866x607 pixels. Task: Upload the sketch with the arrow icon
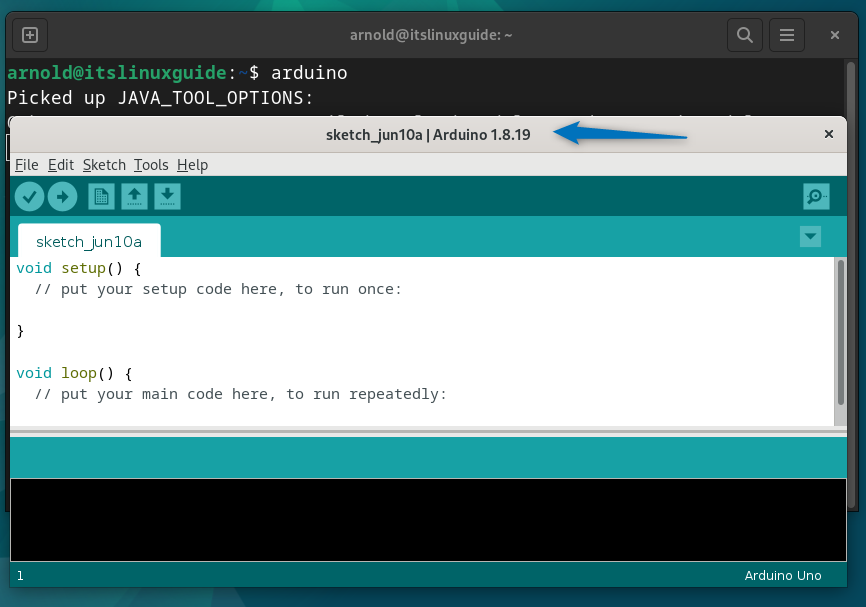[x=62, y=196]
